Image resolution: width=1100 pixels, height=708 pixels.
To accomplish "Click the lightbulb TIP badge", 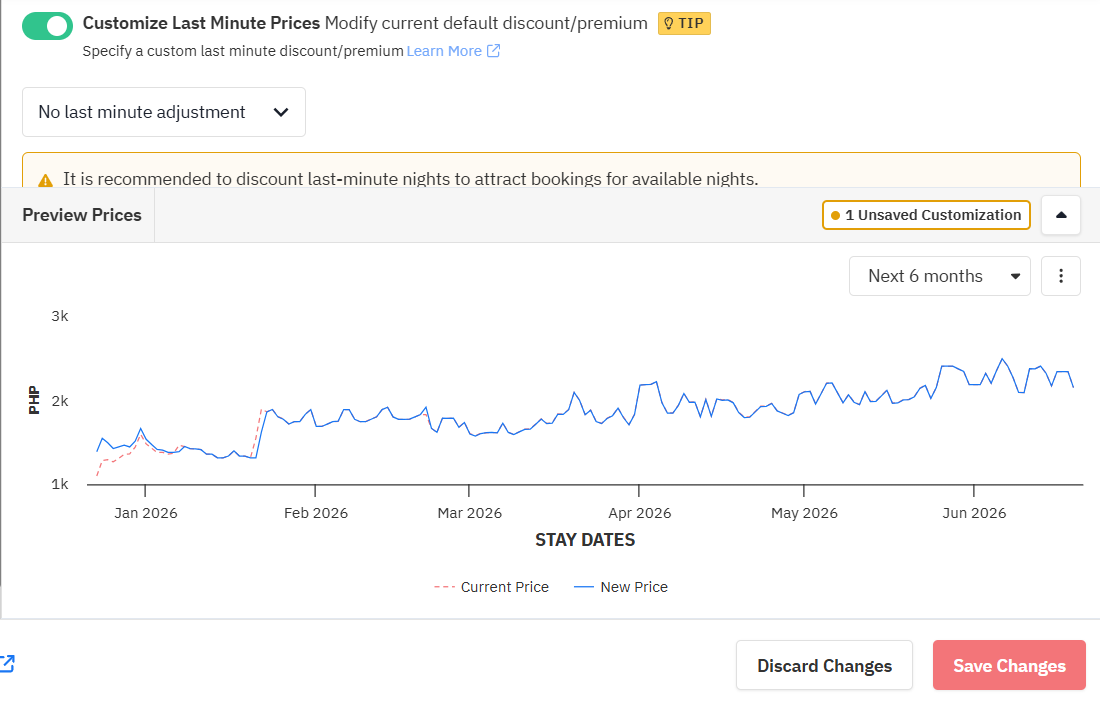I will tap(684, 23).
